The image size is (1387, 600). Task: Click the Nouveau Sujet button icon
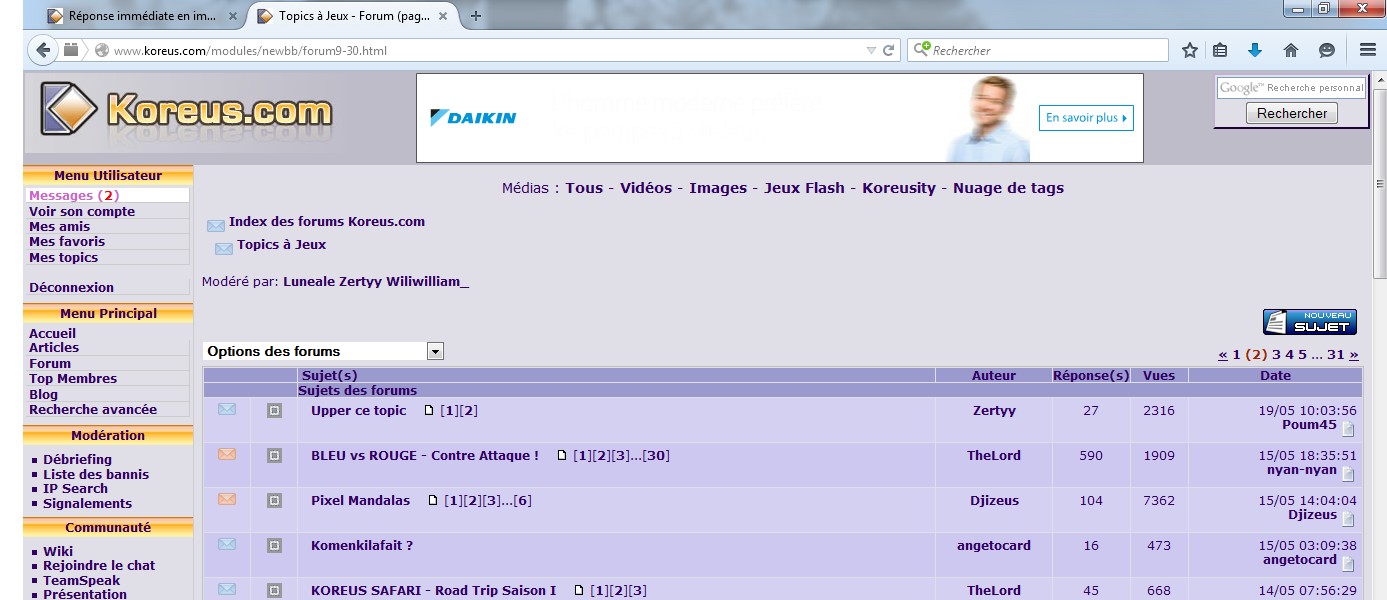pos(1309,322)
